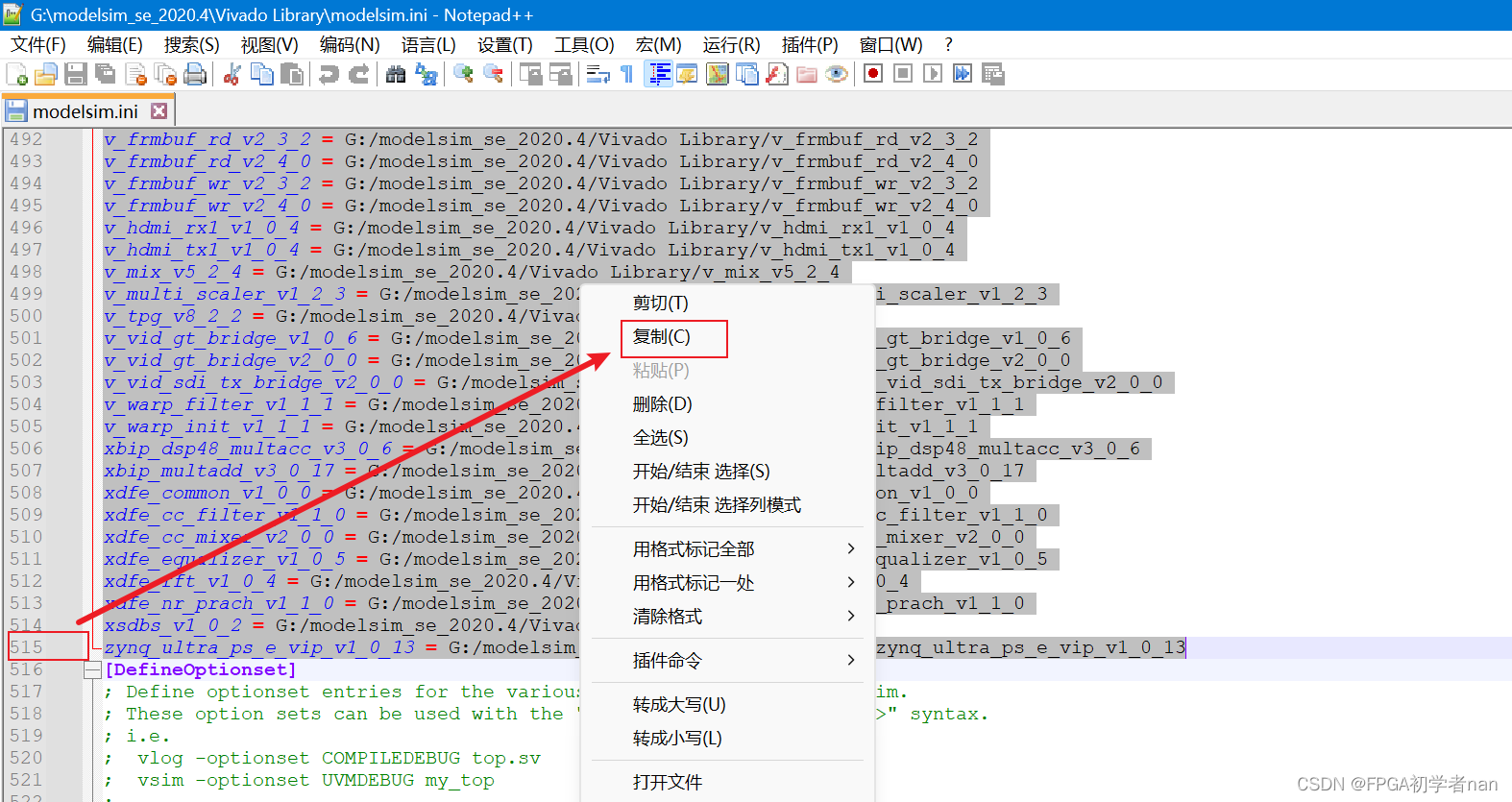This screenshot has height=802, width=1512.
Task: Expand 清除格式 submenu
Action: click(728, 617)
